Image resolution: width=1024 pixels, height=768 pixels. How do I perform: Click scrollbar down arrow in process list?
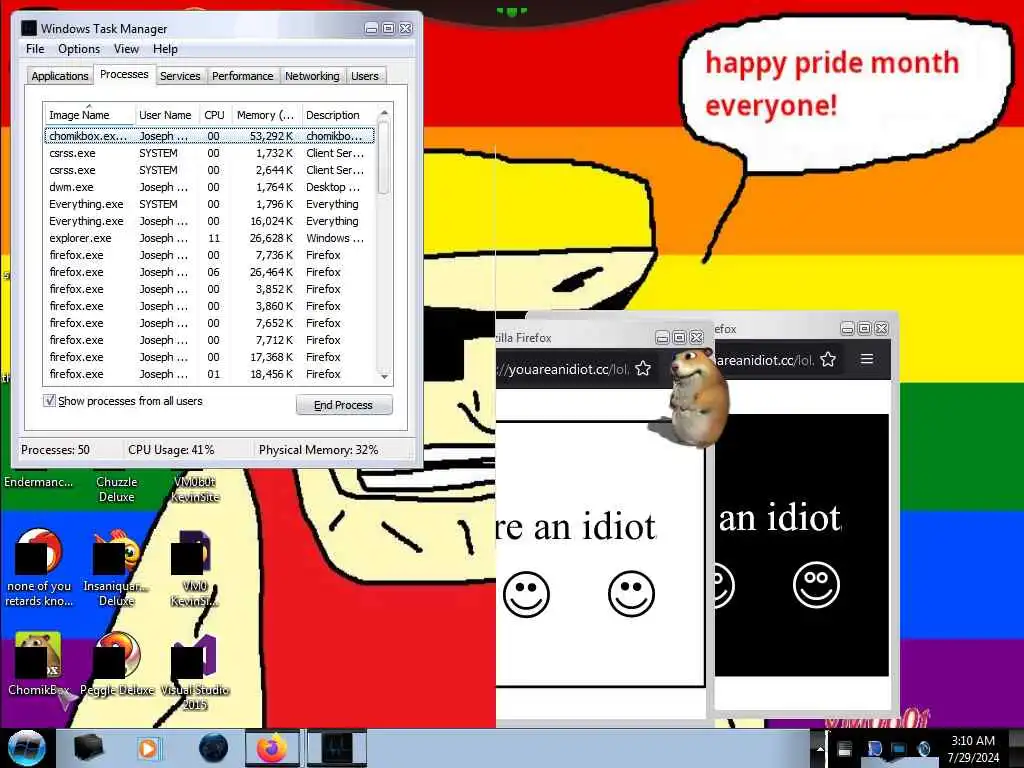pos(384,376)
